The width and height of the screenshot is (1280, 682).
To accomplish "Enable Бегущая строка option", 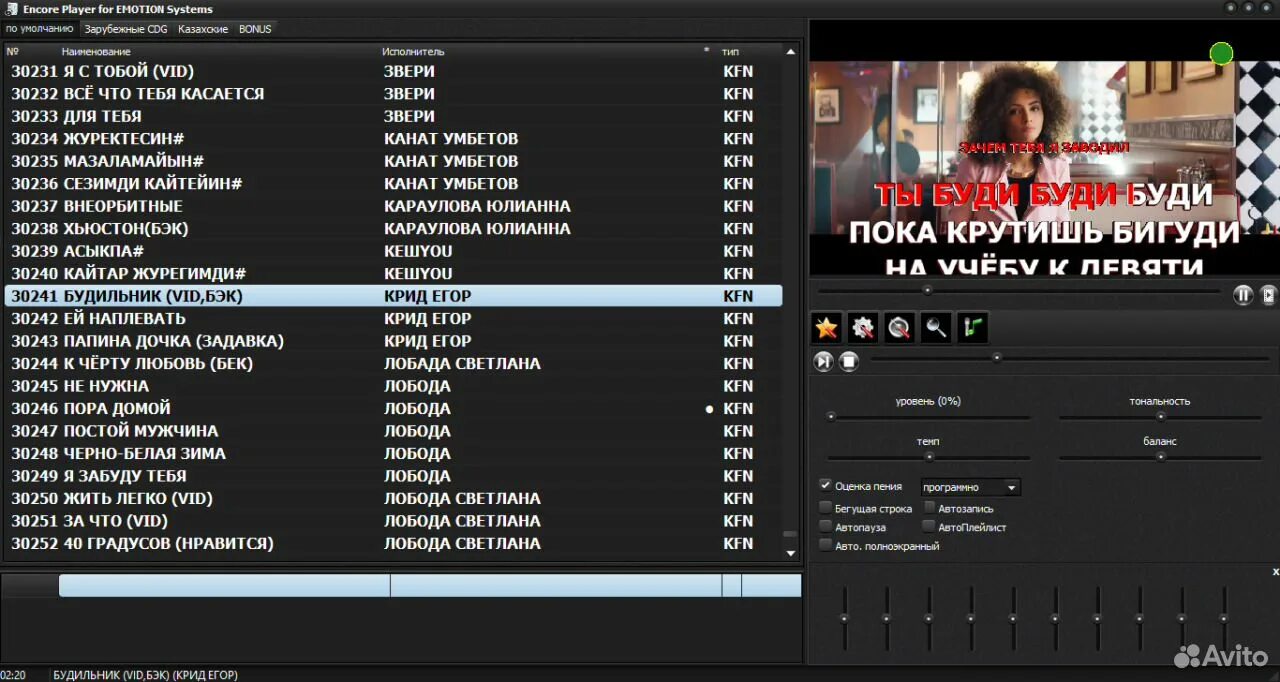I will coord(825,508).
